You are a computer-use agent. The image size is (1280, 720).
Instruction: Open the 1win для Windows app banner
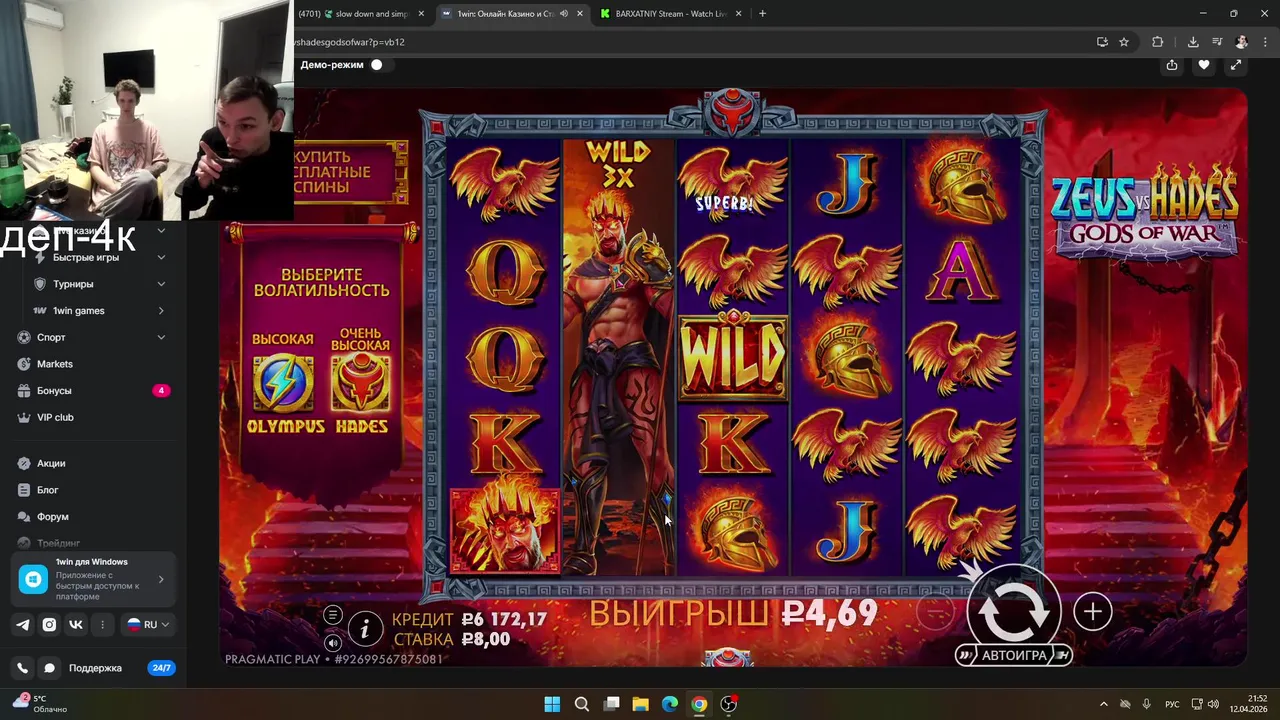[x=94, y=579]
